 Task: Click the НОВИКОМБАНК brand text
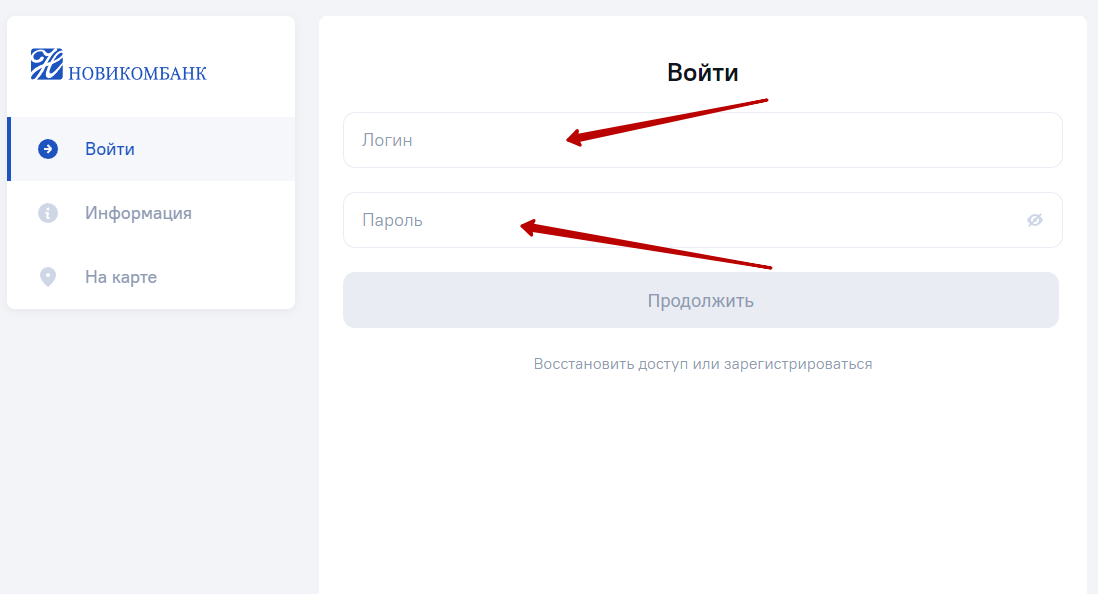pos(137,73)
